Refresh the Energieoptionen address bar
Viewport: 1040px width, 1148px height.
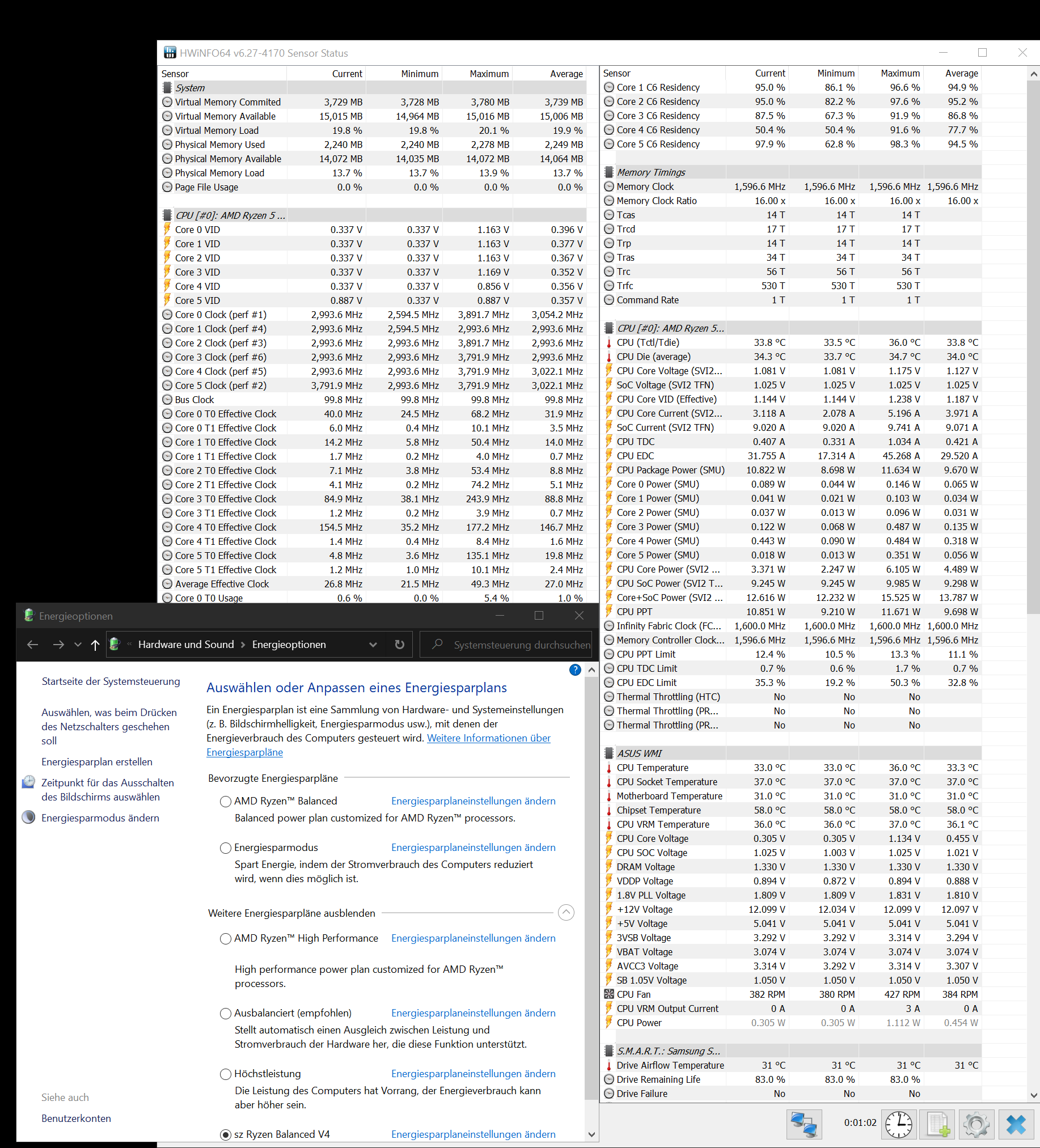pos(400,645)
